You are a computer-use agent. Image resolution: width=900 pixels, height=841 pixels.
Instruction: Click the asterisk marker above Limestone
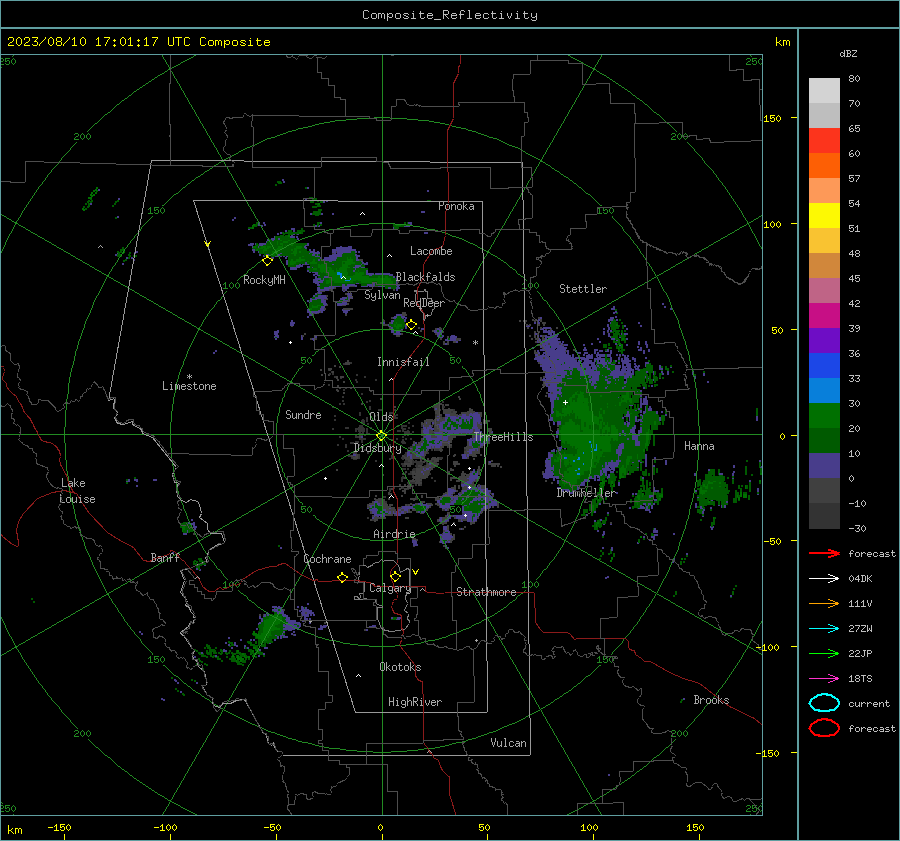tap(189, 377)
